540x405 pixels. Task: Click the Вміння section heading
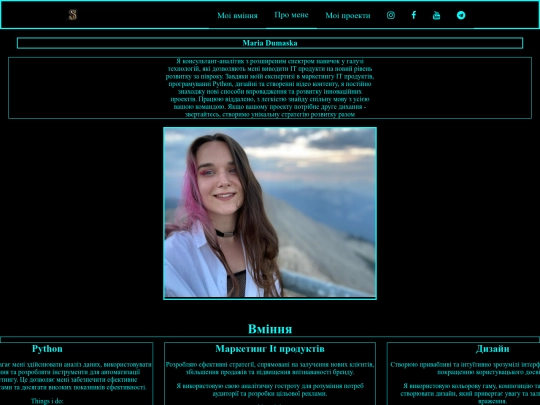click(270, 329)
